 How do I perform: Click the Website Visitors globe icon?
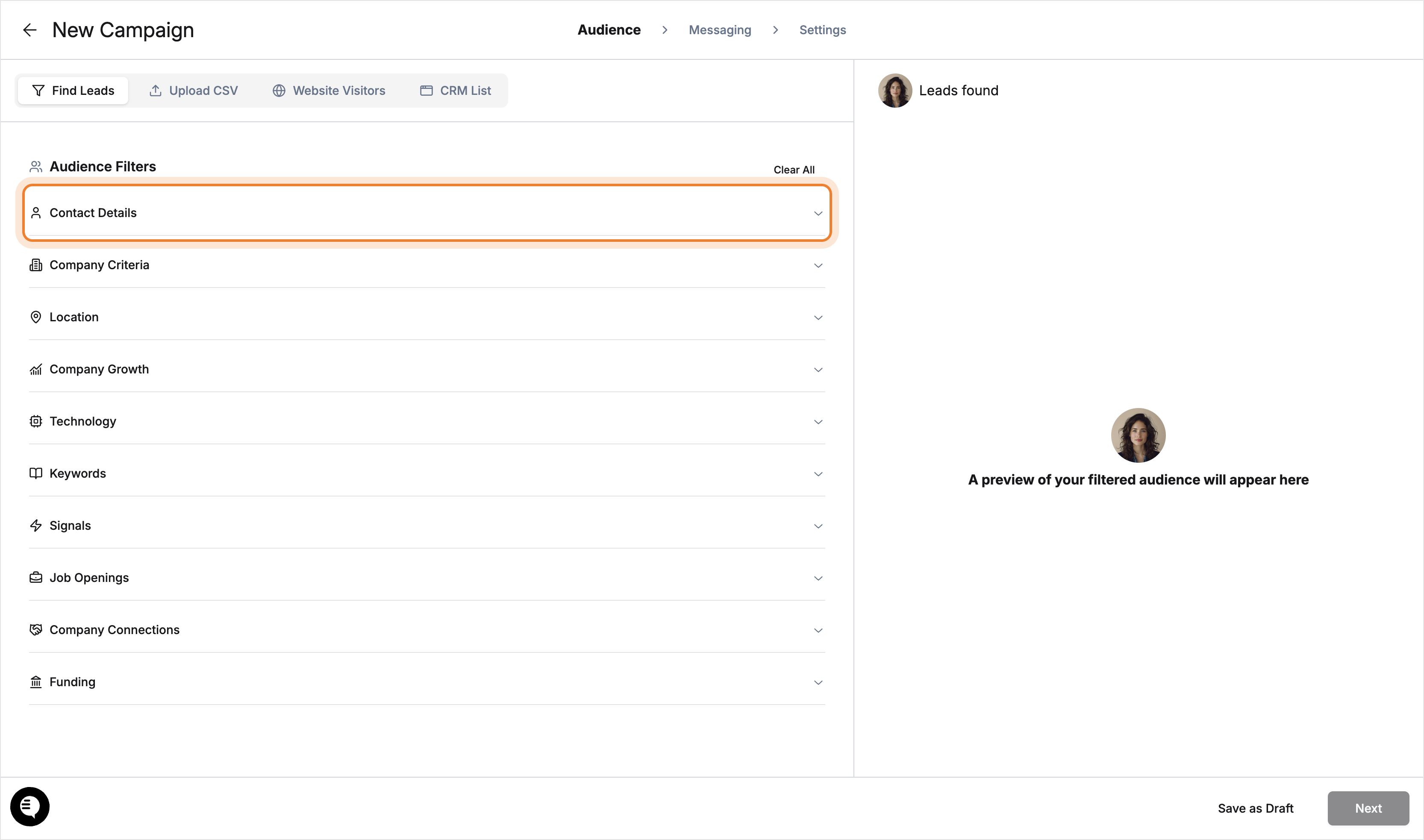coord(279,91)
